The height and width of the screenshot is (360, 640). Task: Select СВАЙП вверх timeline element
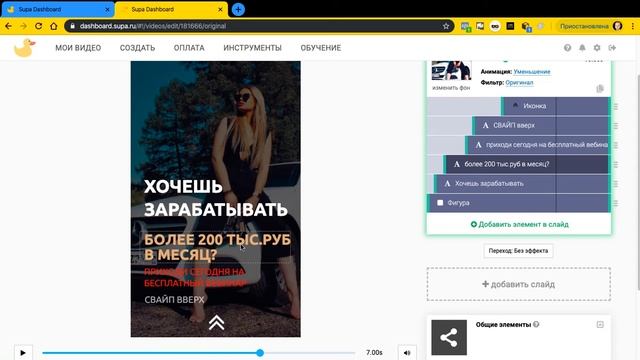541,126
